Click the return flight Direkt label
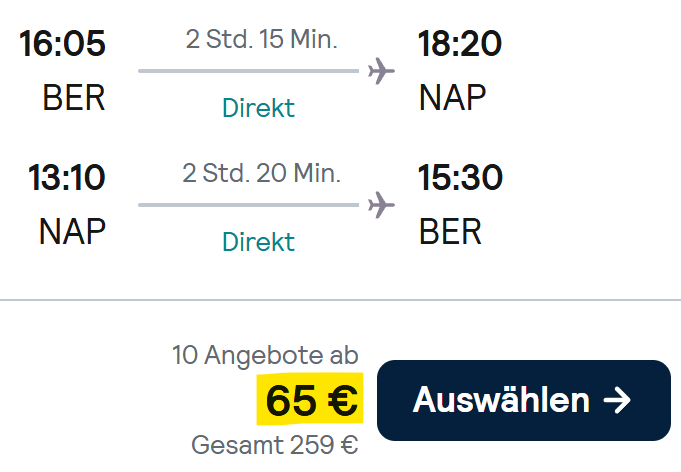Image resolution: width=681 pixels, height=472 pixels. (259, 242)
